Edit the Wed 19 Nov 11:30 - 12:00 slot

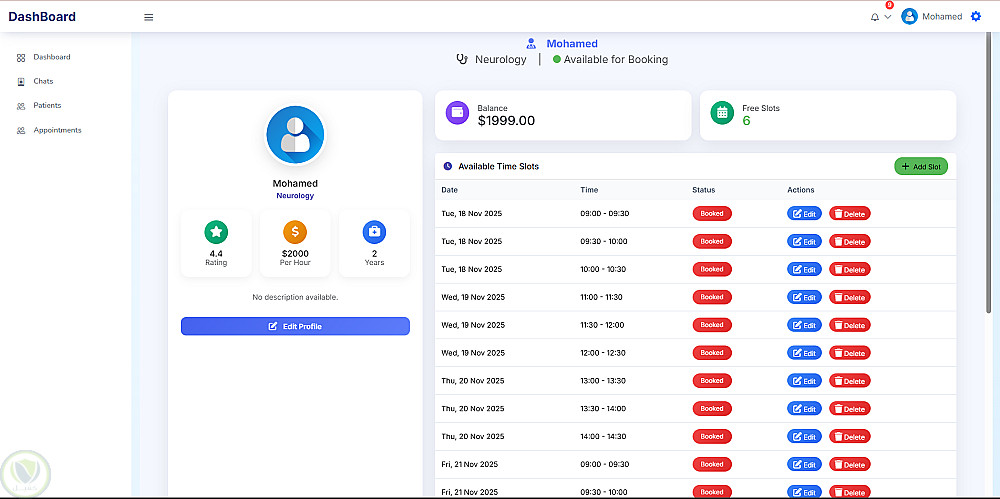[x=804, y=325]
